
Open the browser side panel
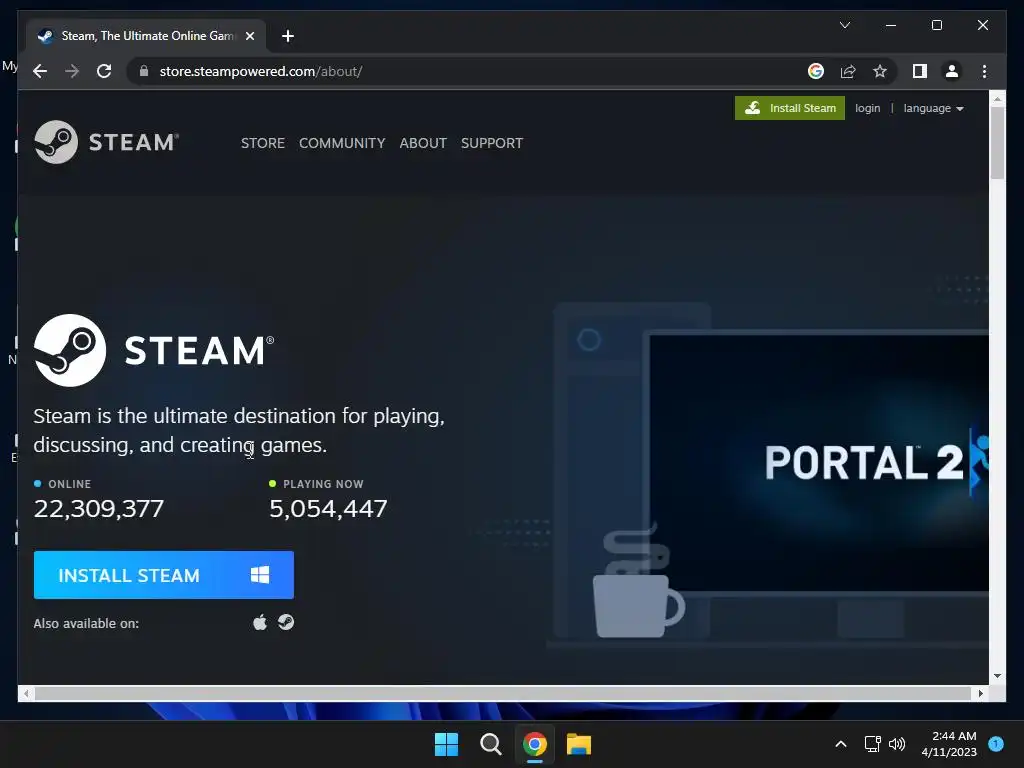pos(920,71)
